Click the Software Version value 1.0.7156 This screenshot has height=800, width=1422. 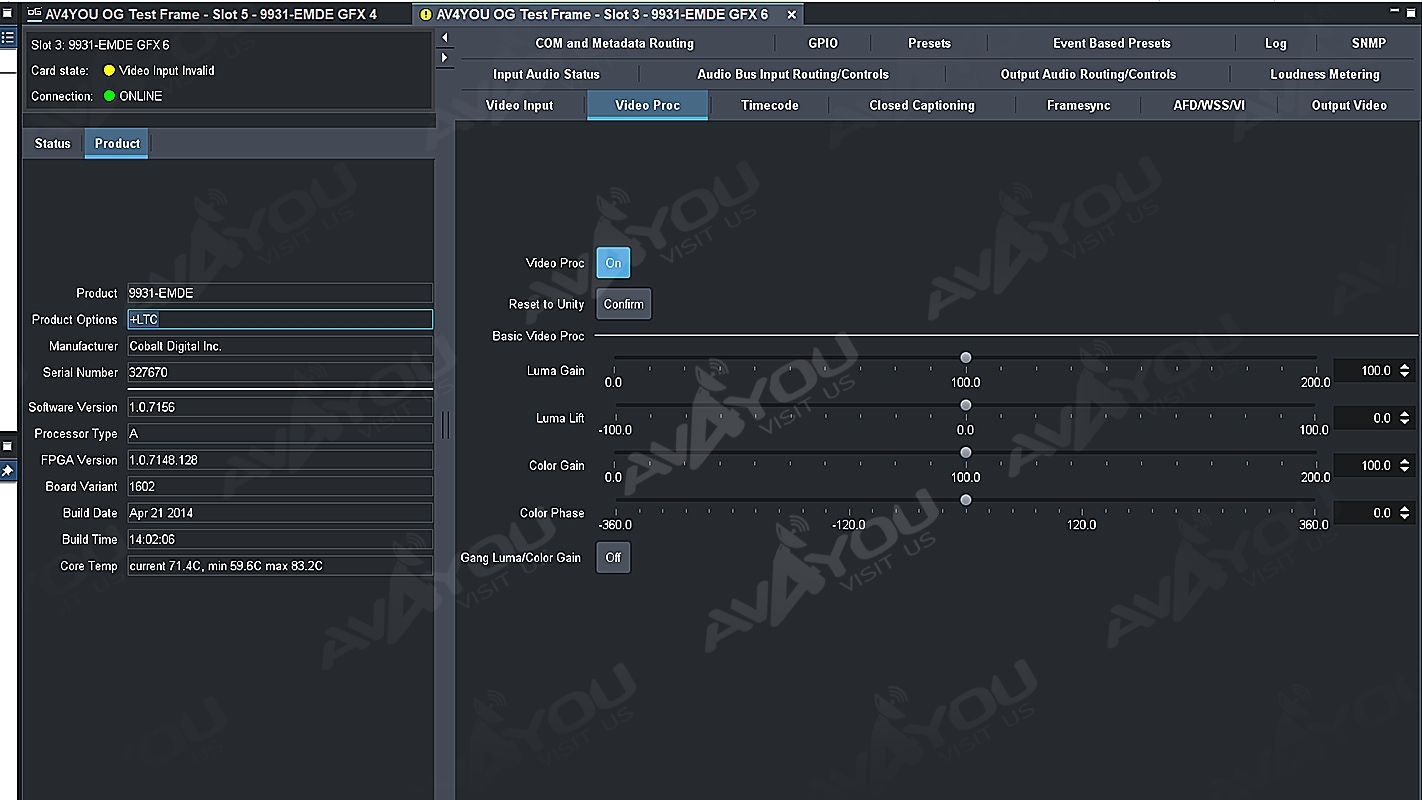tap(280, 407)
